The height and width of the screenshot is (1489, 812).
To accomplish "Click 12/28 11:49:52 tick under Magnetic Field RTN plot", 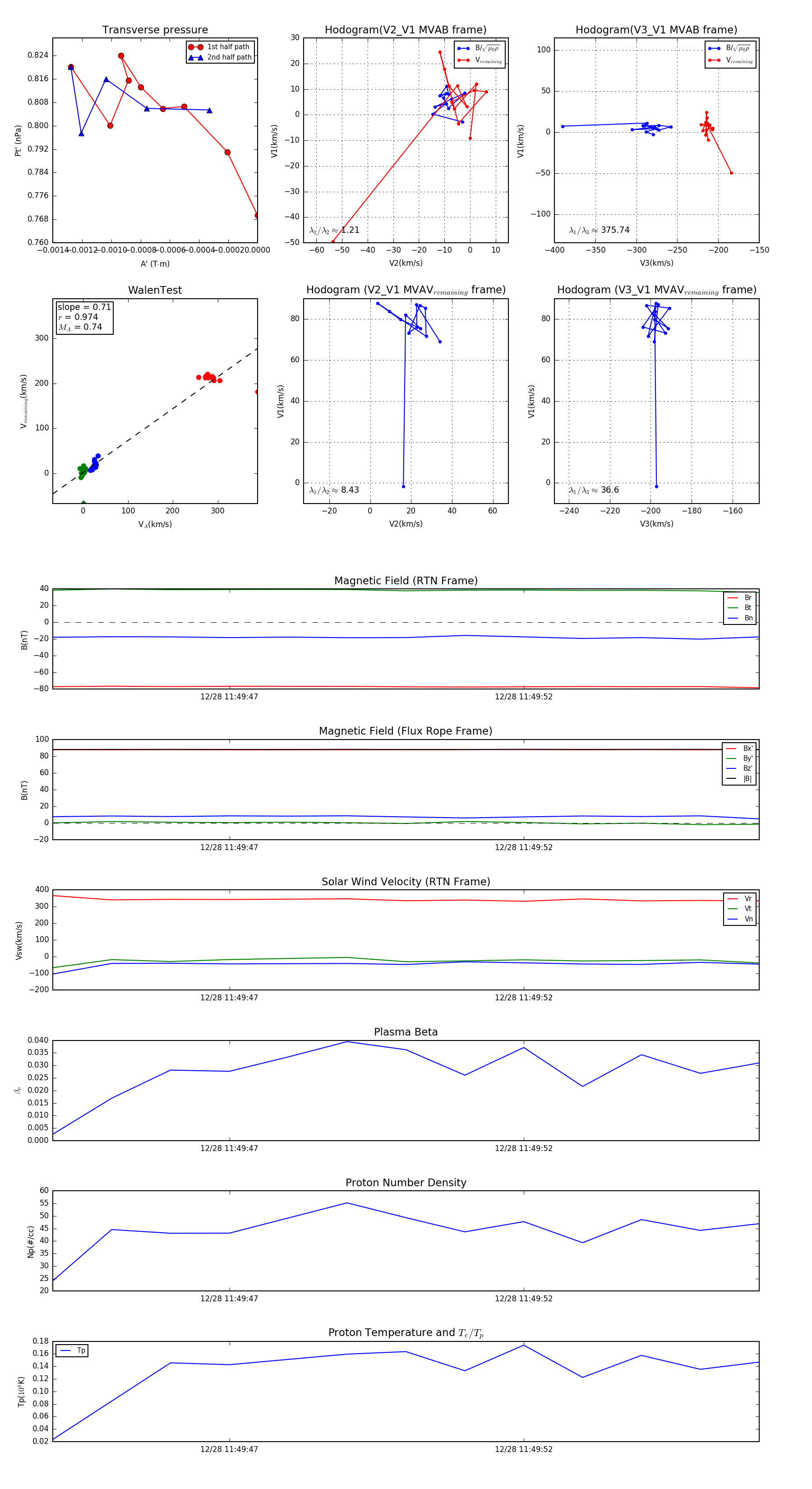I will point(523,697).
